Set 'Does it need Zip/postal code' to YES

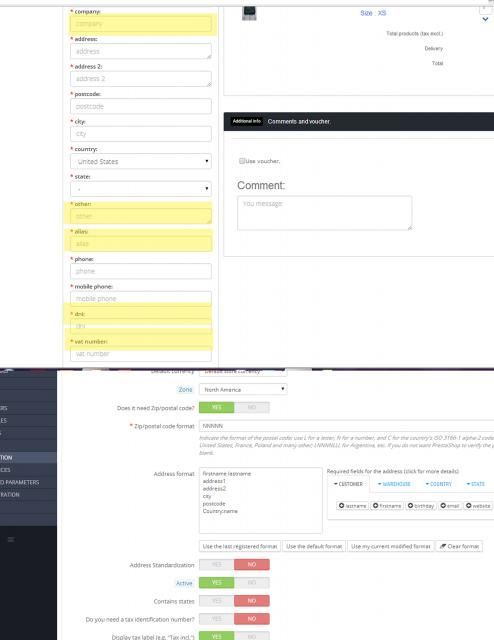tap(217, 407)
